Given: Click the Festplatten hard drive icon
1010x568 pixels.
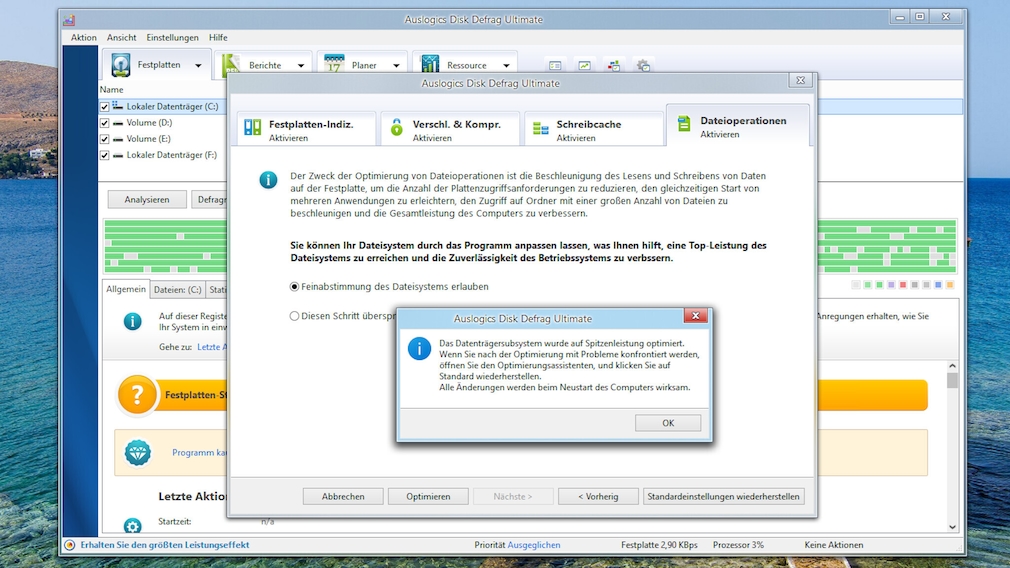Looking at the screenshot, I should pos(121,65).
